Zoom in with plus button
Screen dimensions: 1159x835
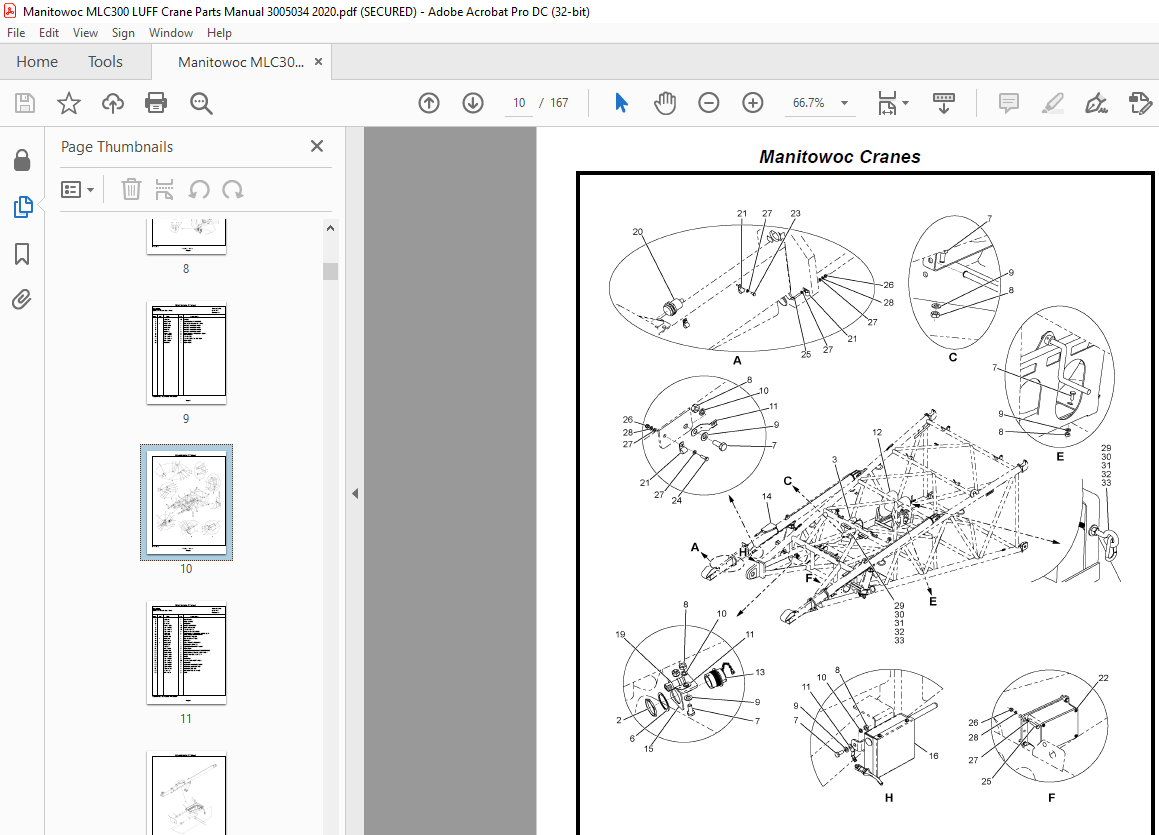(x=752, y=103)
